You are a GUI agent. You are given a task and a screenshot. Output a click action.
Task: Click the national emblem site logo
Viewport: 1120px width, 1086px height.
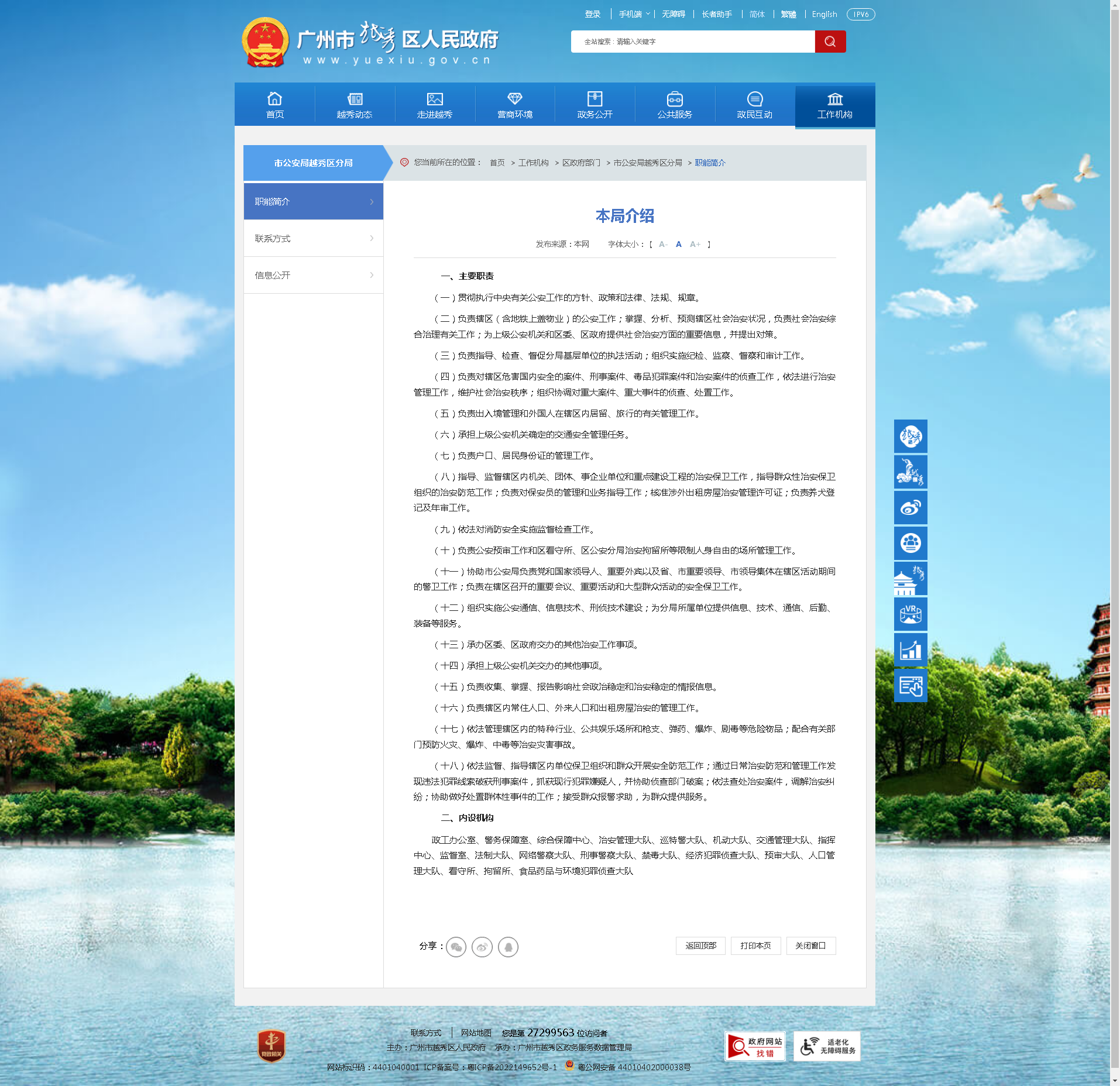point(265,42)
